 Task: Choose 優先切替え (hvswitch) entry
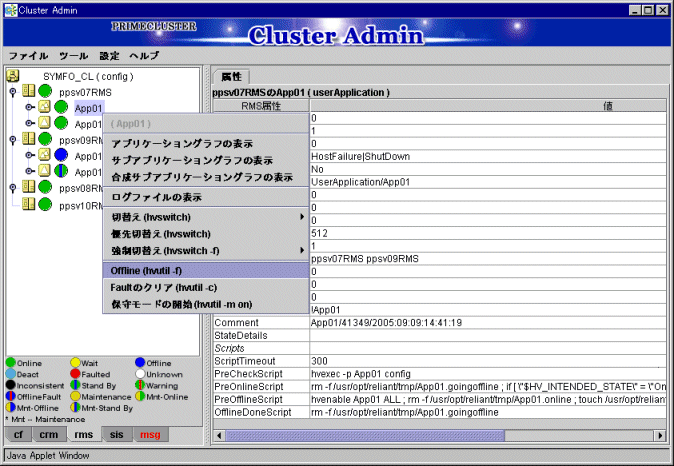click(x=206, y=234)
